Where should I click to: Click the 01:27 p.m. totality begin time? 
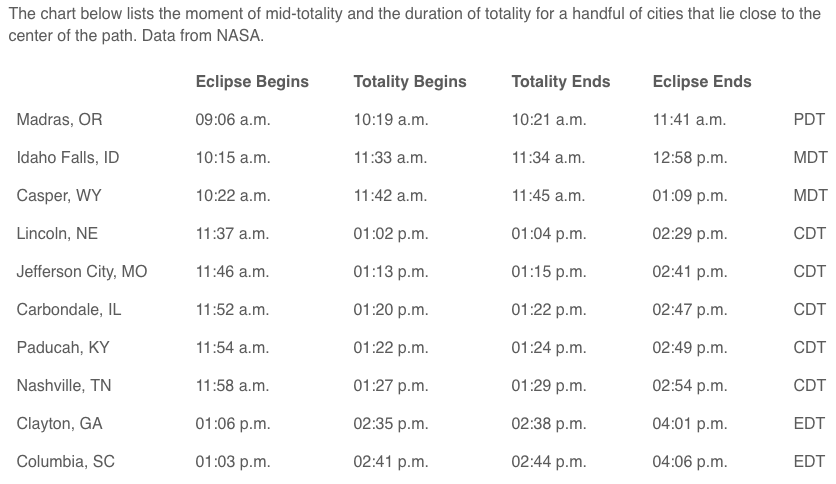tap(391, 386)
